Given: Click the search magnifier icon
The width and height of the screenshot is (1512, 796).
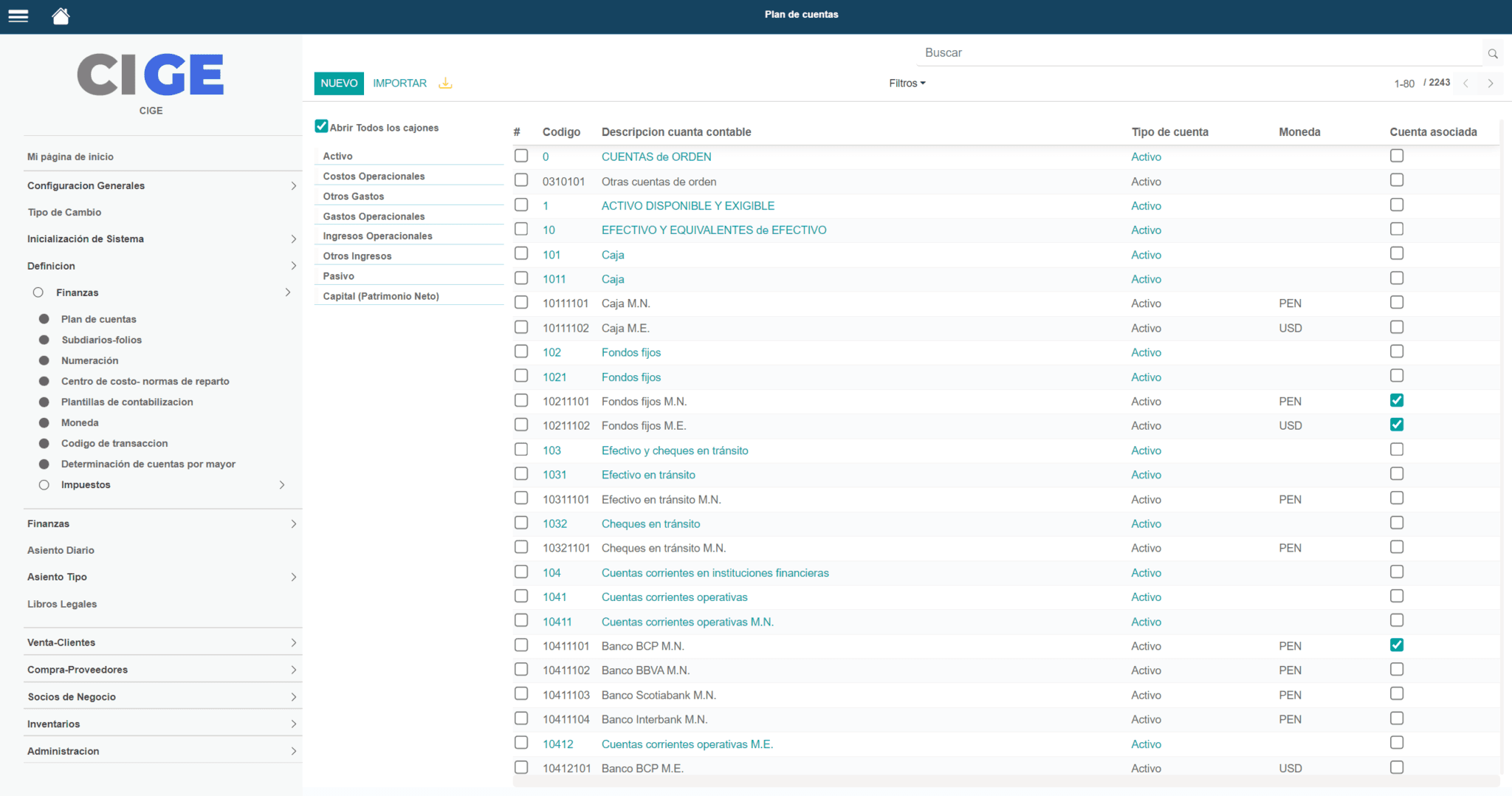Looking at the screenshot, I should click(x=1492, y=54).
